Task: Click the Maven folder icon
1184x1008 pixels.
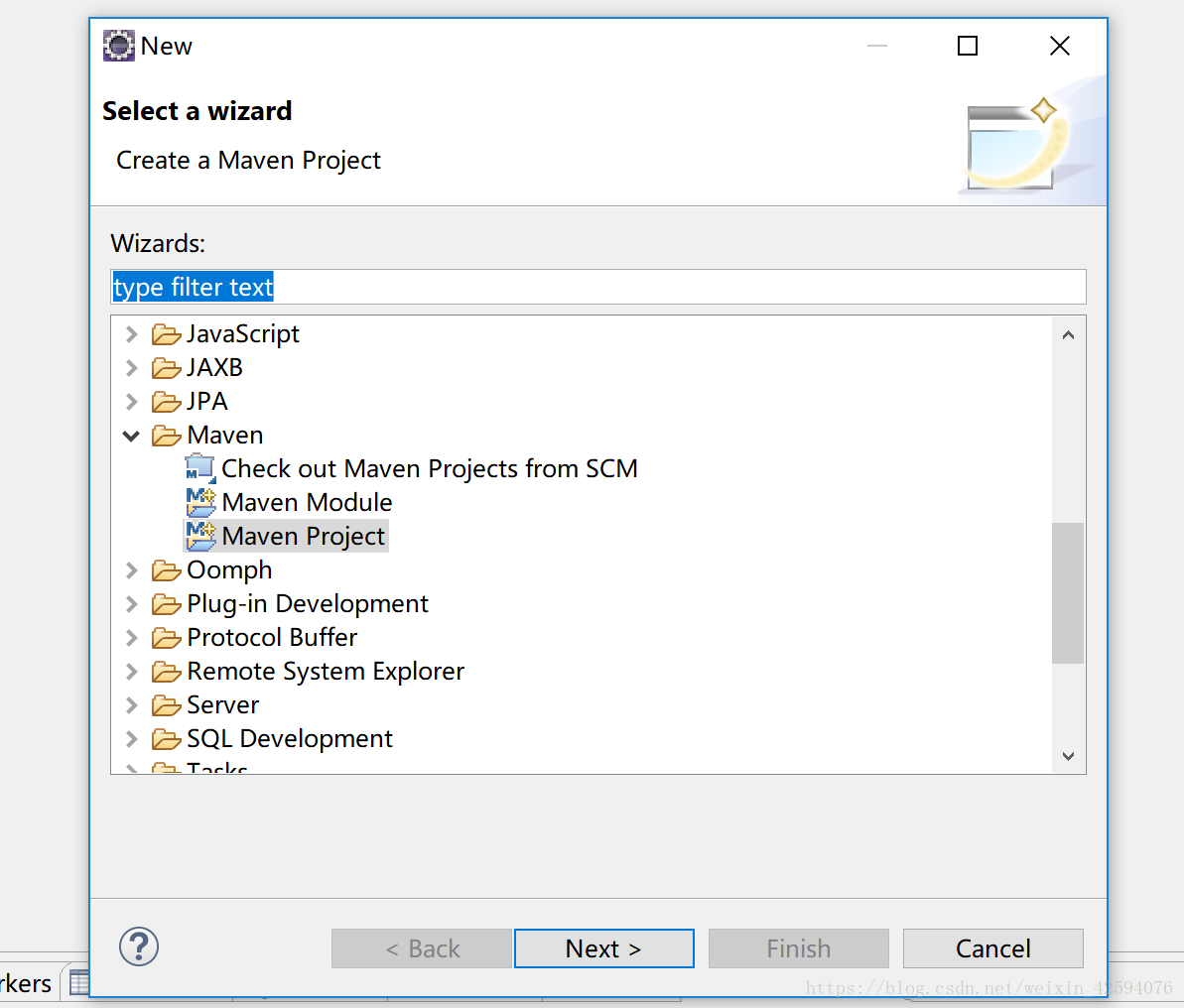Action: point(166,436)
